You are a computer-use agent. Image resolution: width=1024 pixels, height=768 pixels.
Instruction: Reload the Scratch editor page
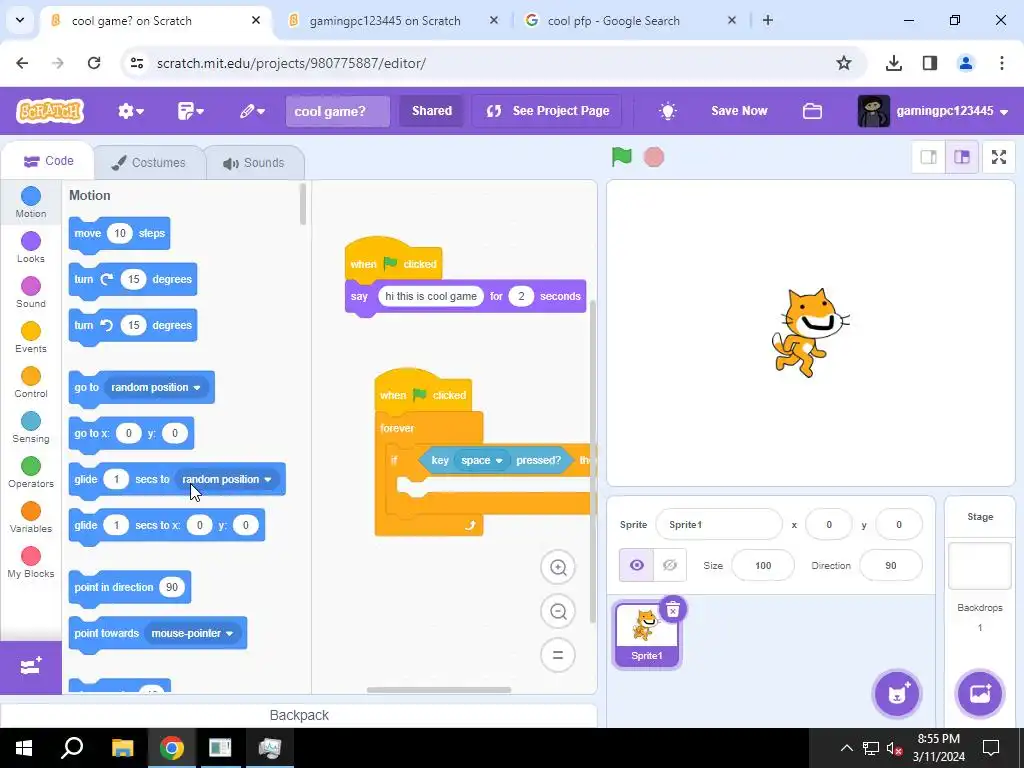(94, 63)
